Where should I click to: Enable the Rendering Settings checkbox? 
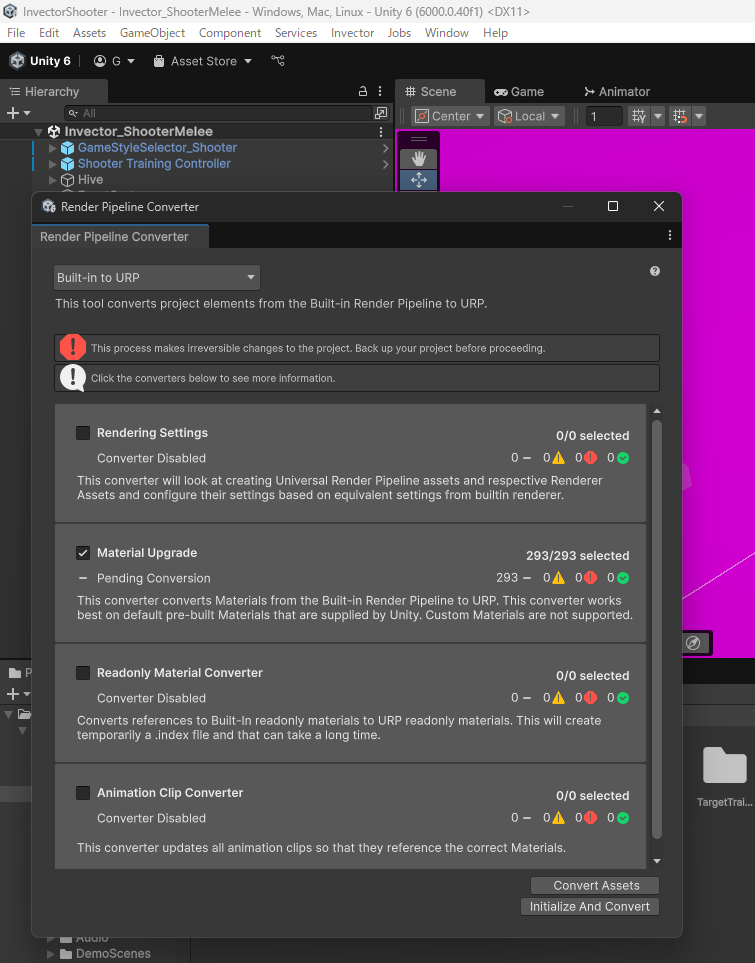point(83,433)
